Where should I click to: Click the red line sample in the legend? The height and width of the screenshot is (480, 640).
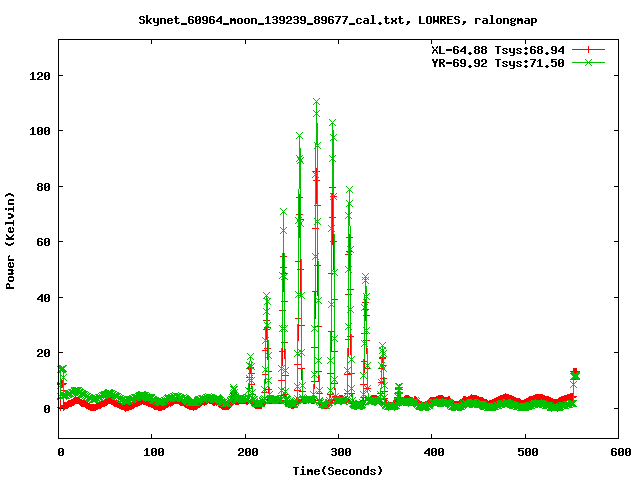590,49
